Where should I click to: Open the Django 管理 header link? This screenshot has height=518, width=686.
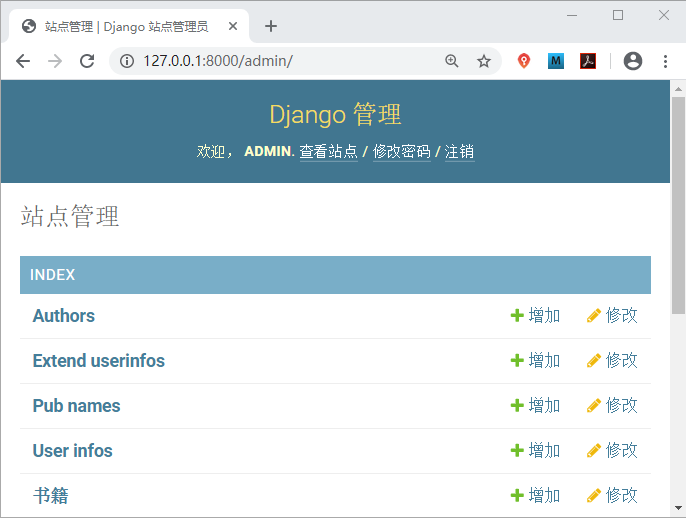(335, 115)
